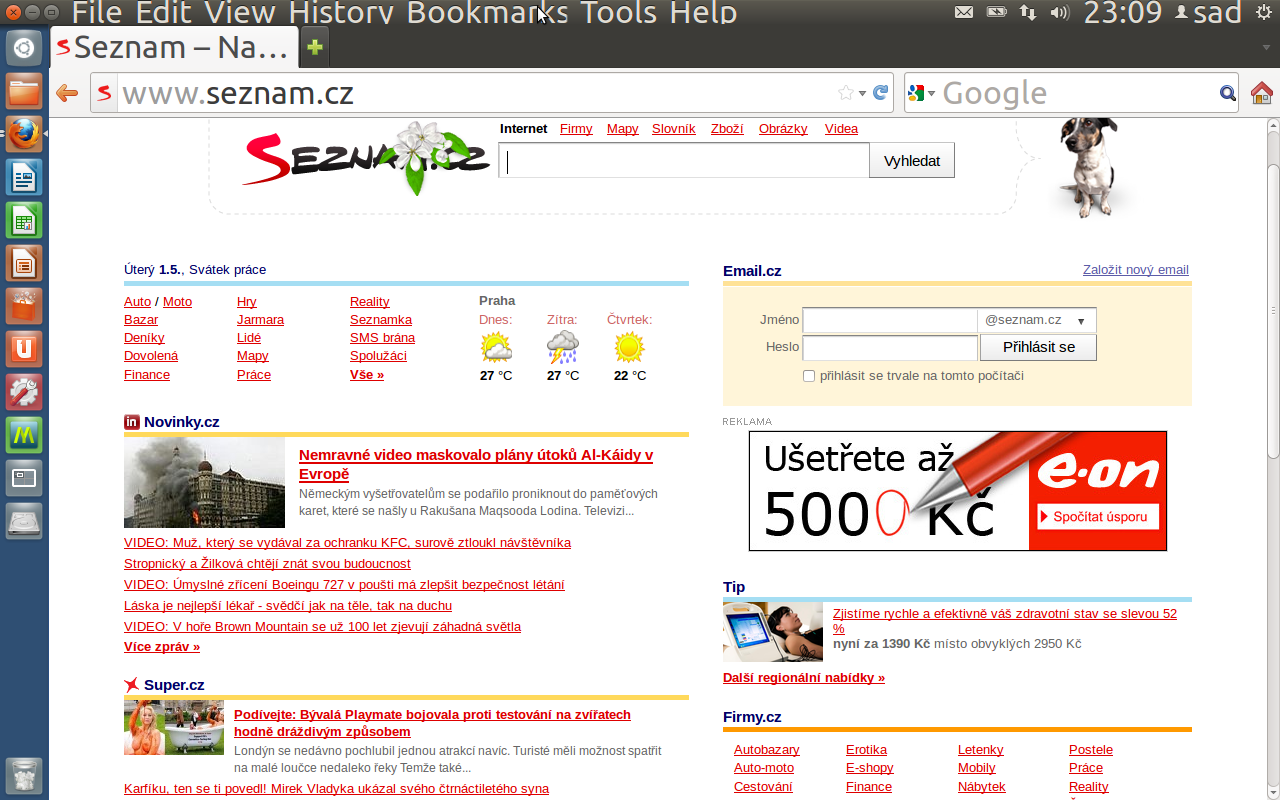
Task: Open the disk drive launcher icon
Action: [x=24, y=521]
